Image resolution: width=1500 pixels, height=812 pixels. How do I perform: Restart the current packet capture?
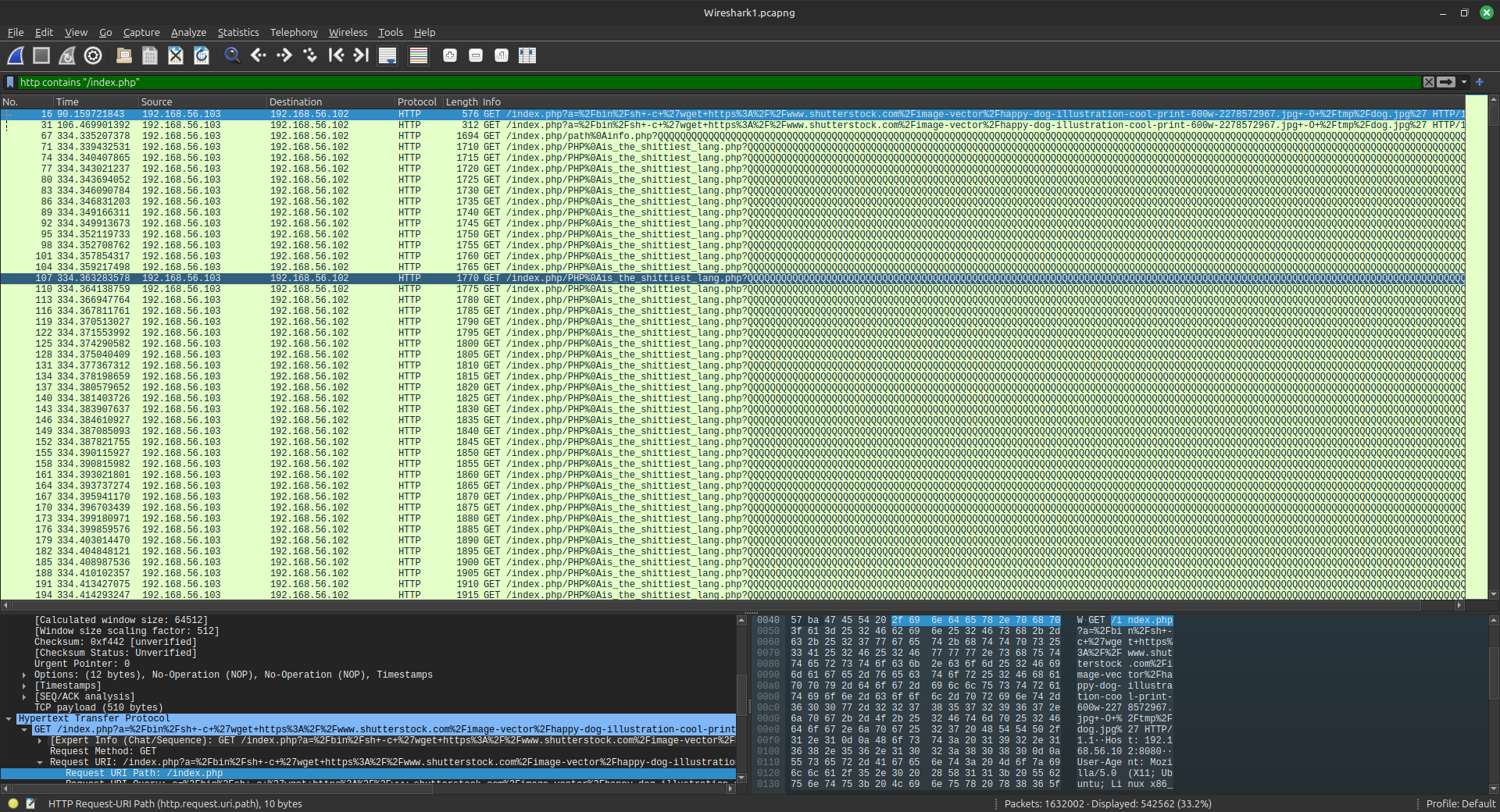[67, 55]
